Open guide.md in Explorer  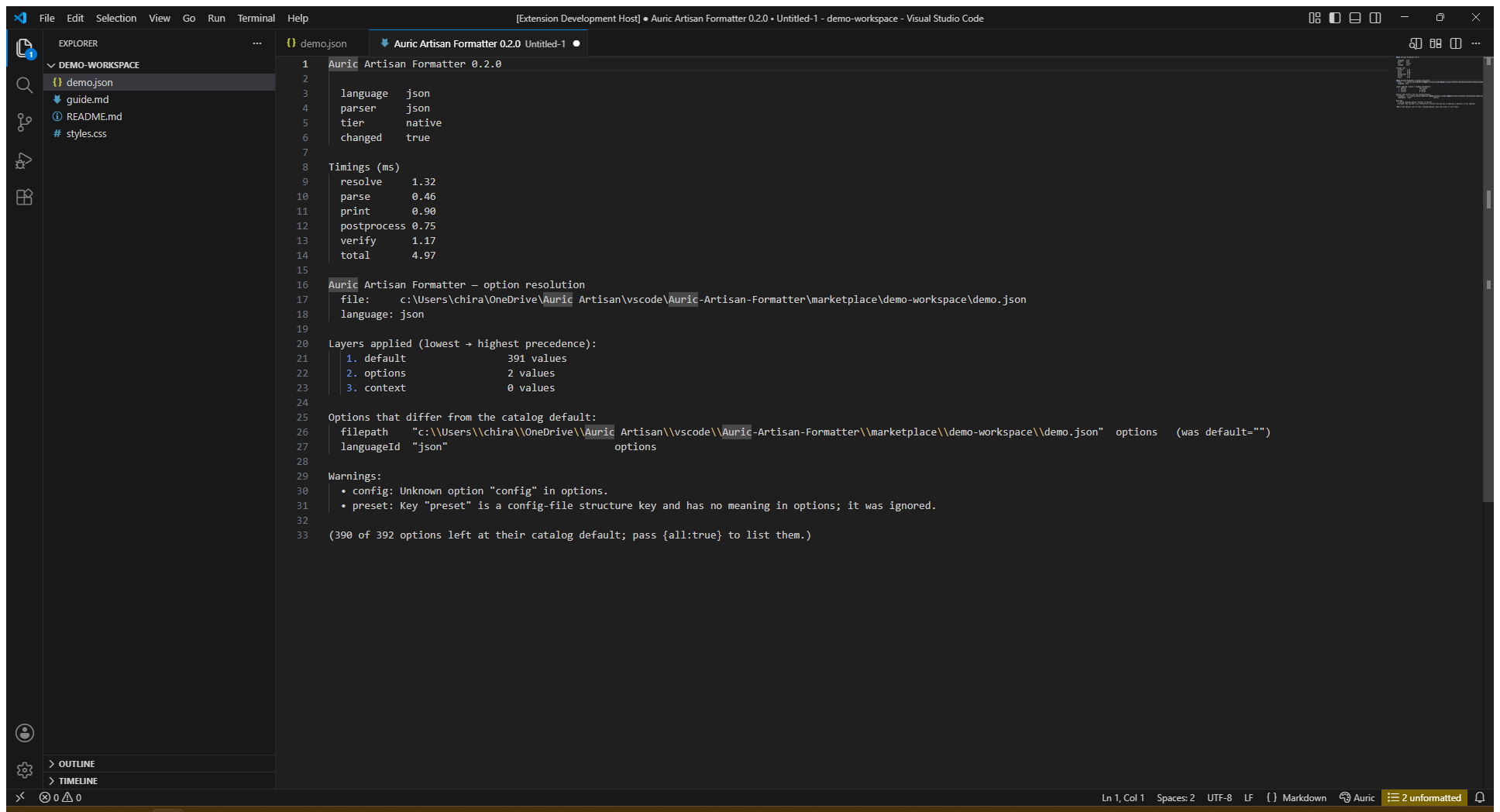(159, 99)
